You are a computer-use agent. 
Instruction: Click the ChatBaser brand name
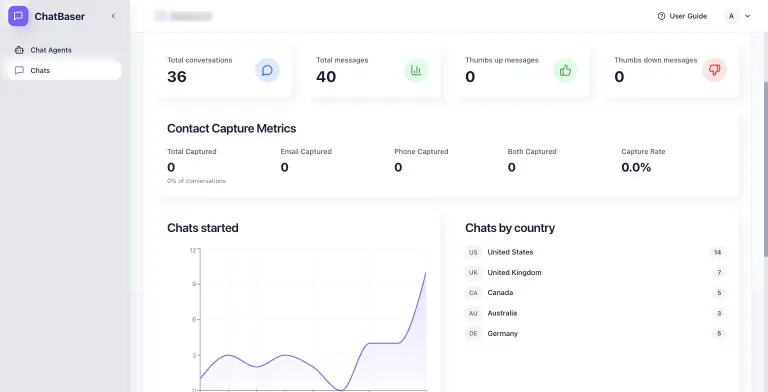(59, 16)
